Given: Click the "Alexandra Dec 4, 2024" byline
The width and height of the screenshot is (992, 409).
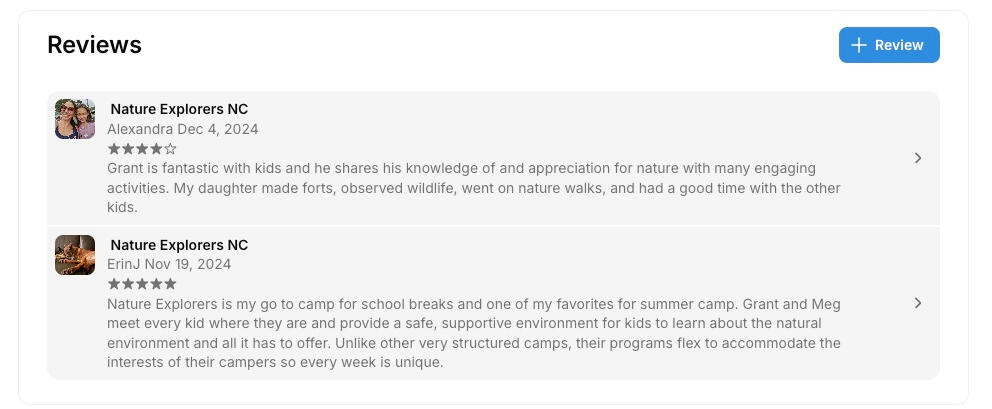Looking at the screenshot, I should [183, 129].
